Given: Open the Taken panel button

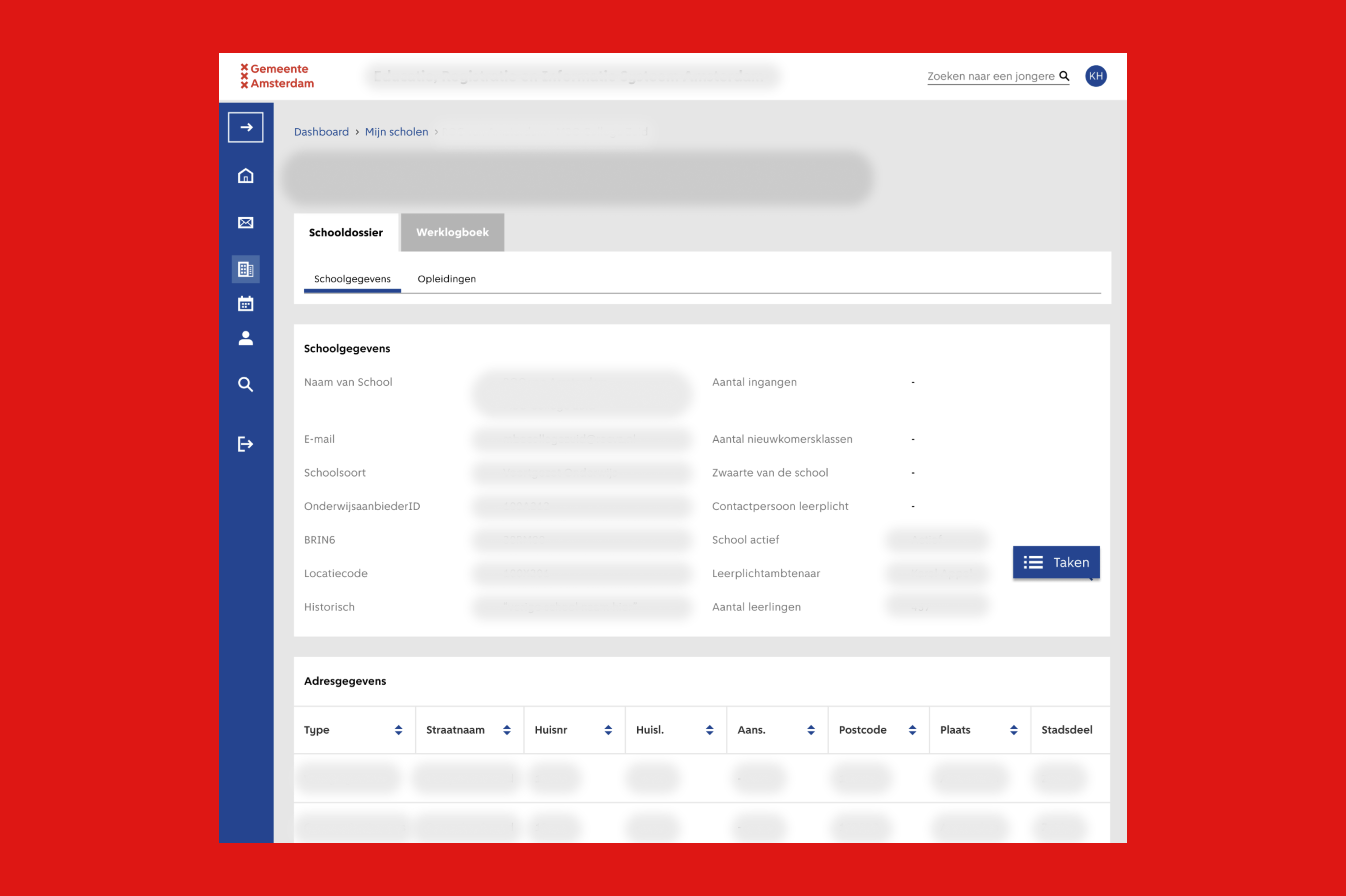Looking at the screenshot, I should pos(1056,562).
